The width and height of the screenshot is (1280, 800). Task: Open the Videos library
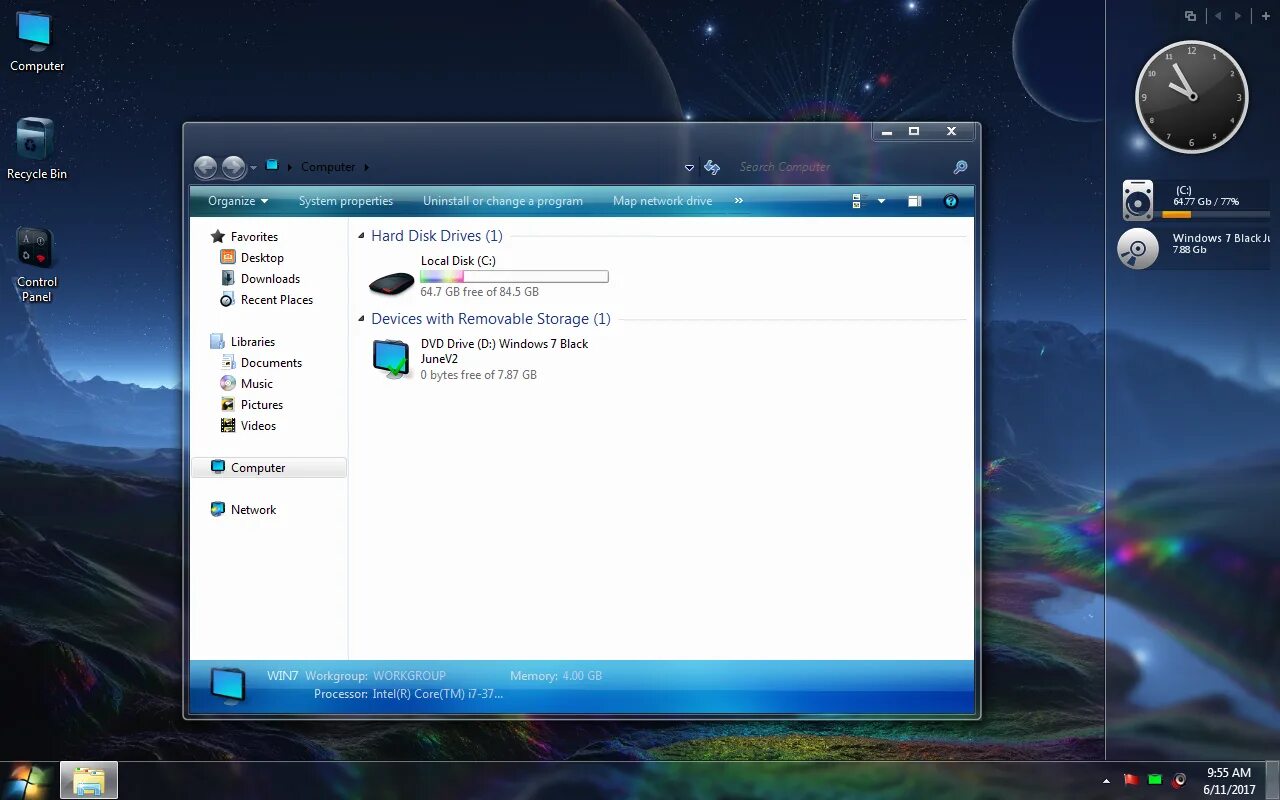tap(258, 425)
